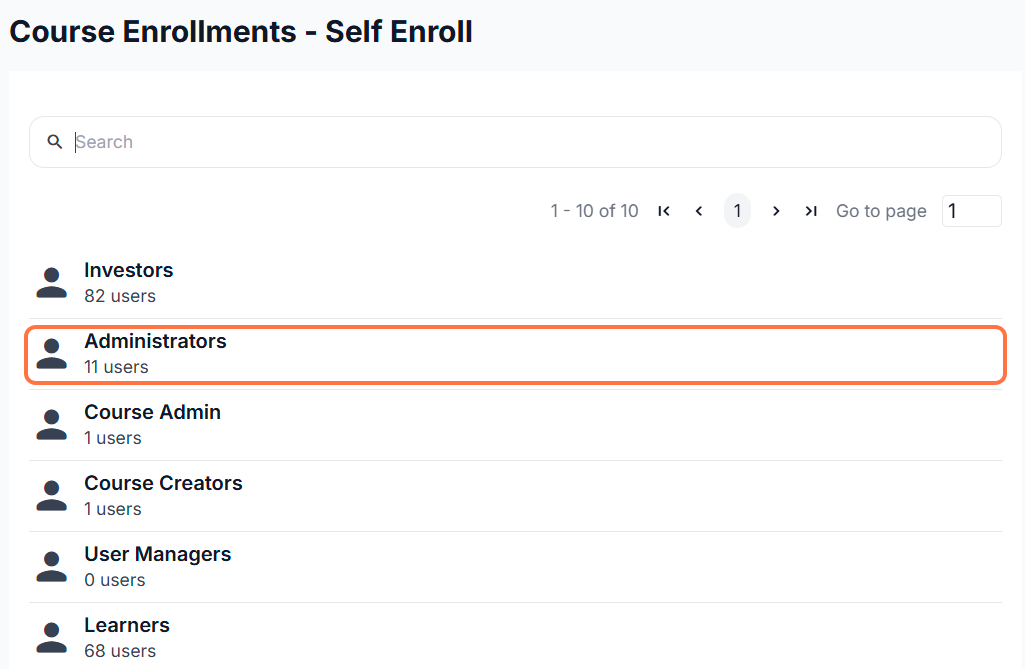Choose the Course Creators group
The width and height of the screenshot is (1025, 669).
click(163, 484)
